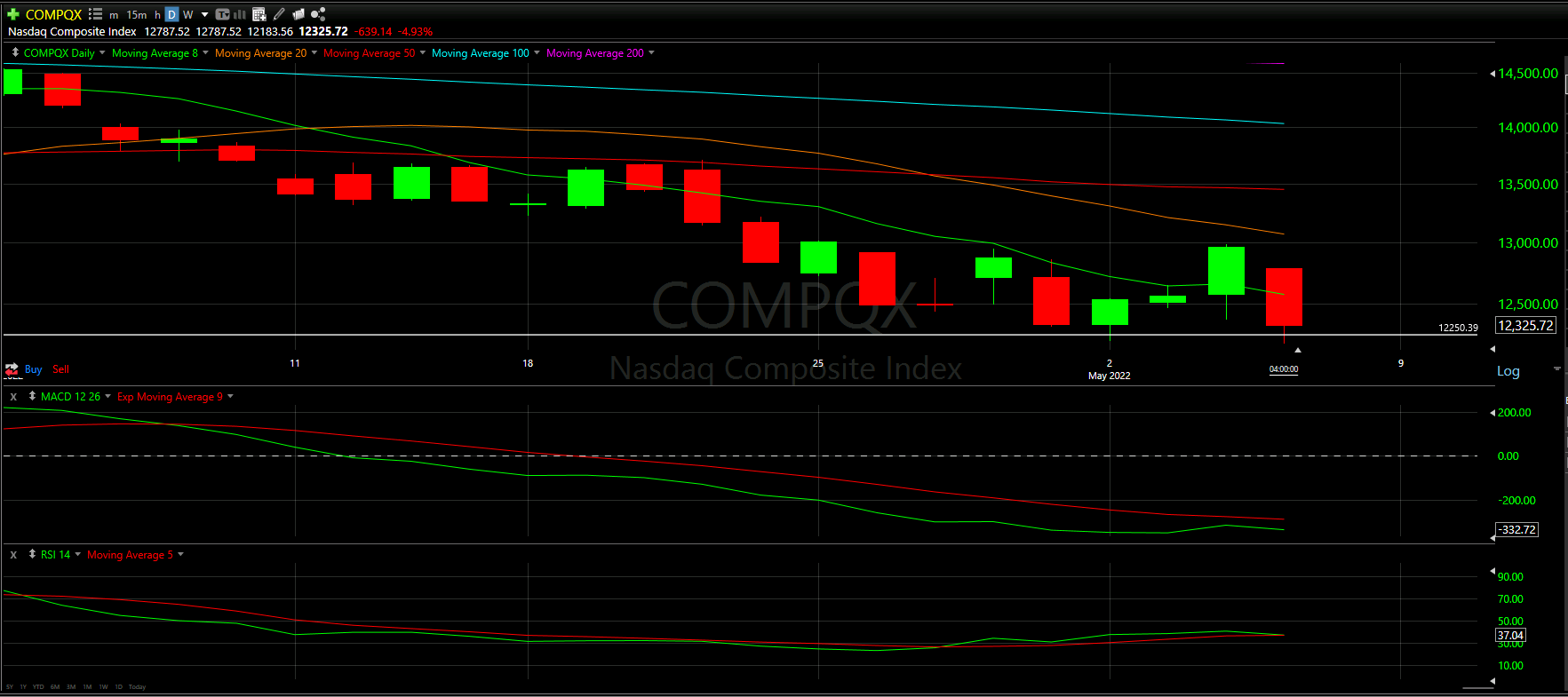Click the share chart icon
This screenshot has width=1568, height=697.
click(318, 14)
